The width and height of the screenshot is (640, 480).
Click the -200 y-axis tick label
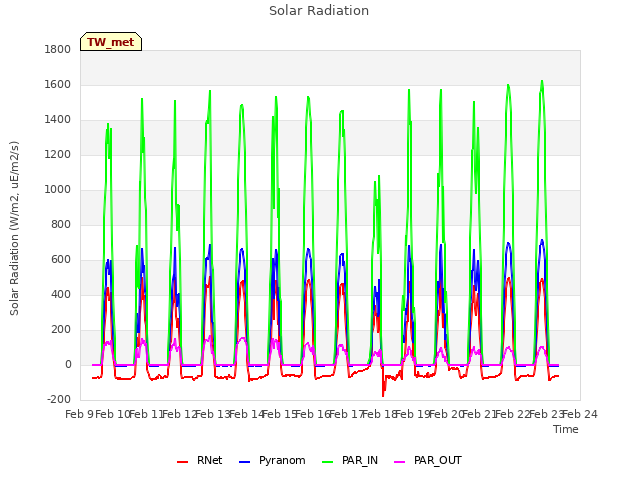(x=59, y=399)
